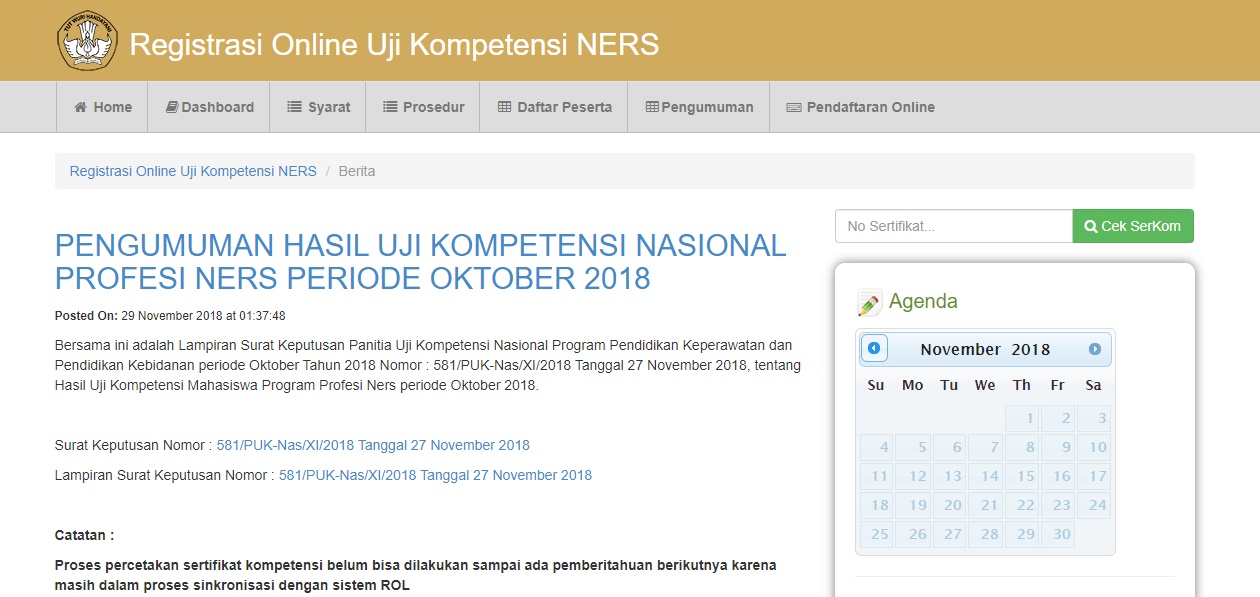The height and width of the screenshot is (597, 1260).
Task: Click the magnifier icon on Cek SerKom button
Action: click(x=1091, y=225)
